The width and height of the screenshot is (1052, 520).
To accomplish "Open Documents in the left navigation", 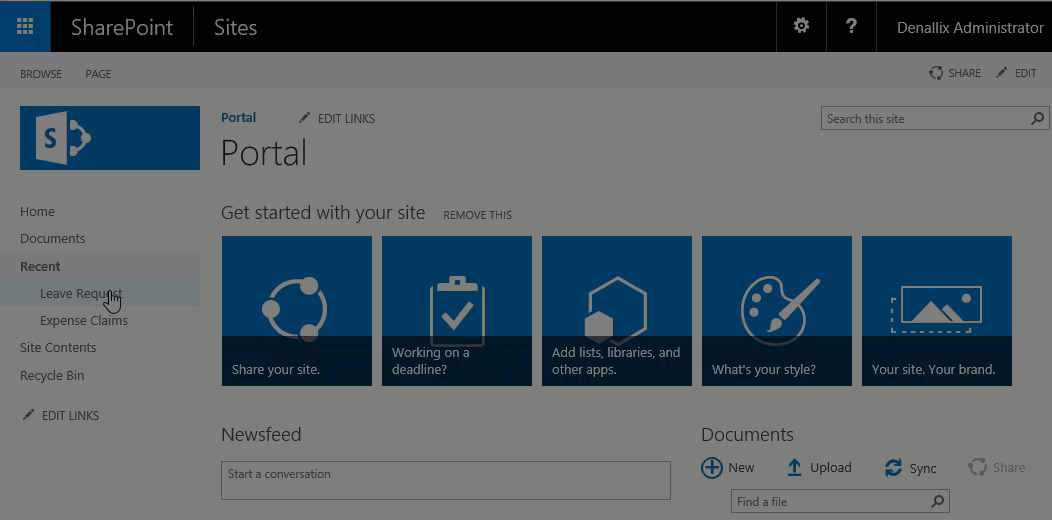I will (52, 239).
